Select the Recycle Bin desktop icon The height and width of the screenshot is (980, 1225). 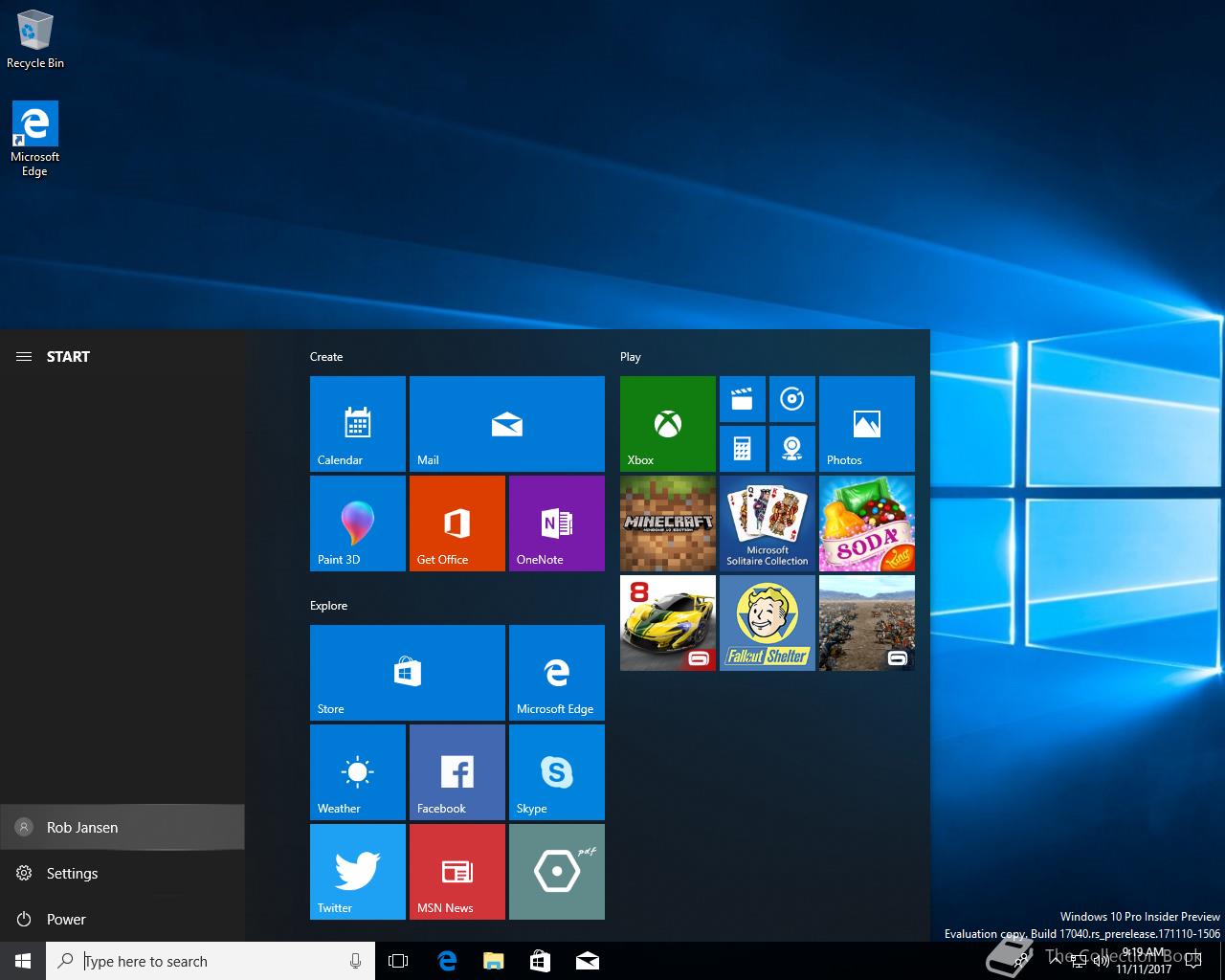point(35,39)
